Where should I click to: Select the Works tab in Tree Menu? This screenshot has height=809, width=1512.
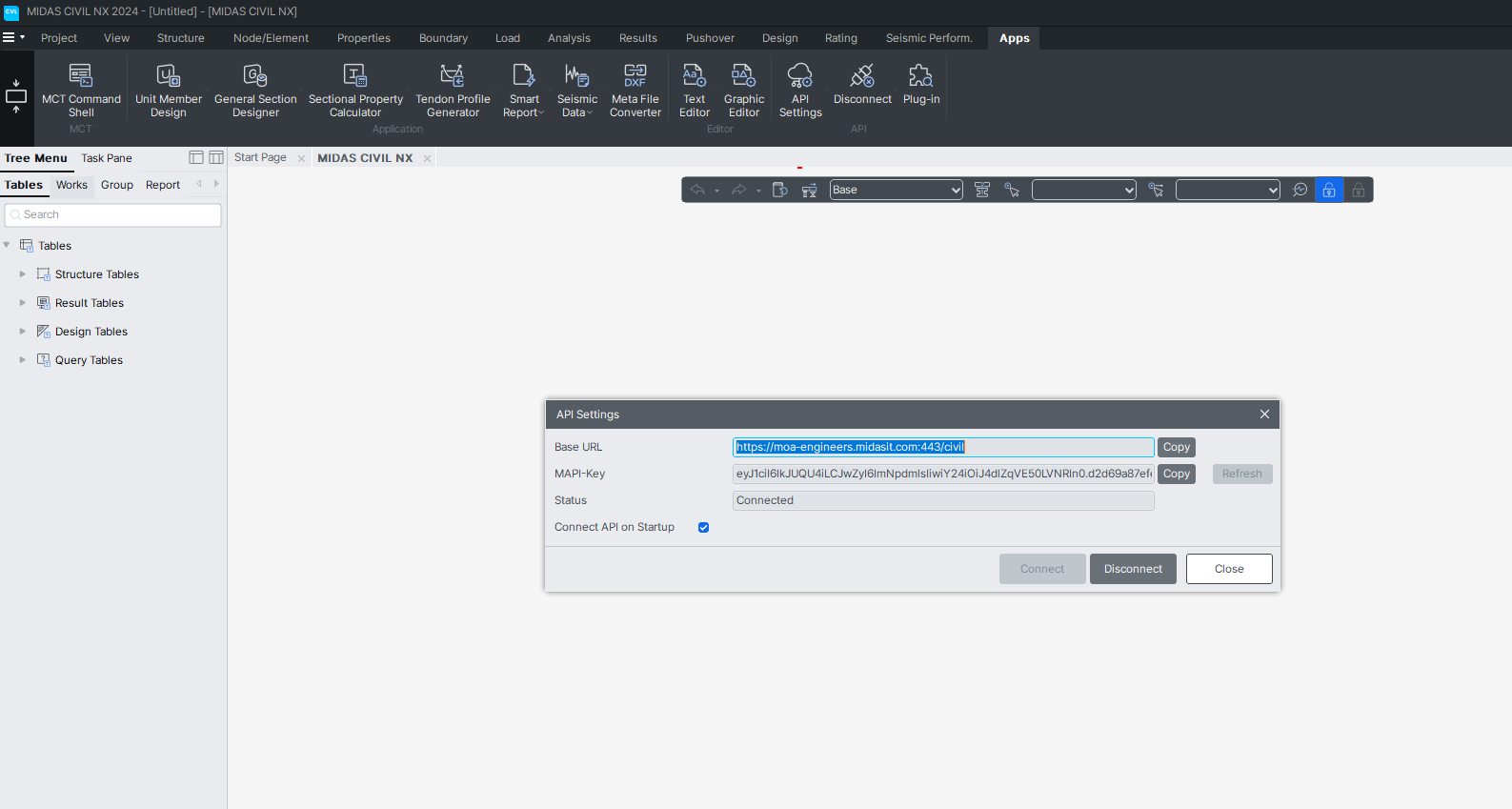[71, 185]
